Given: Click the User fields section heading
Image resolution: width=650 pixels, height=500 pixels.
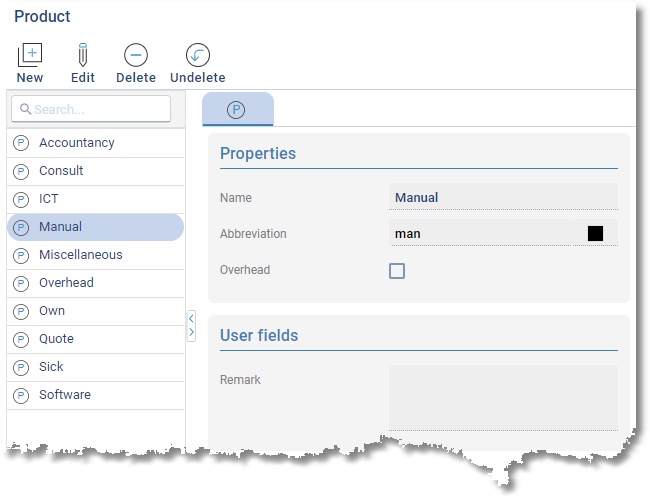Looking at the screenshot, I should (259, 335).
